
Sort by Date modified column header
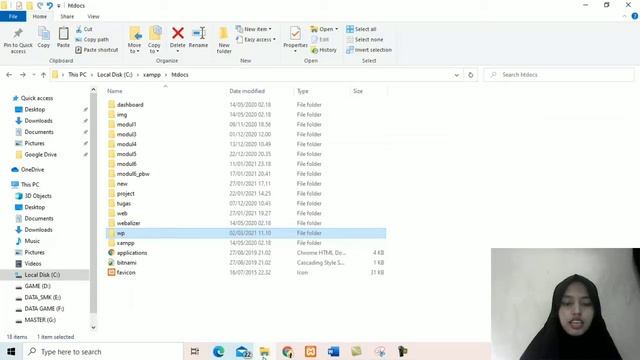point(247,91)
